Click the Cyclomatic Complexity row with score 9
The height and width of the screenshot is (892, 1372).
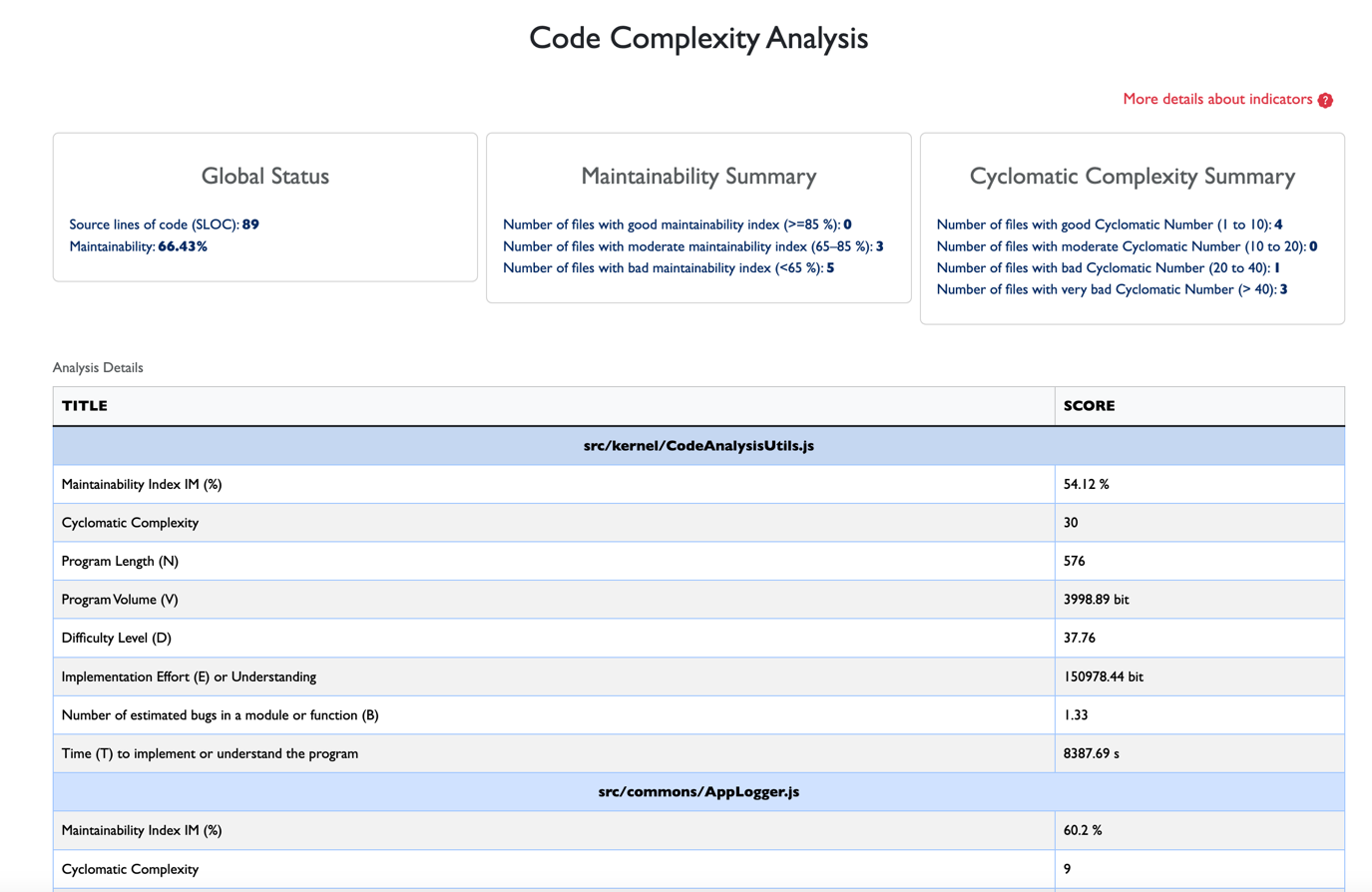698,869
